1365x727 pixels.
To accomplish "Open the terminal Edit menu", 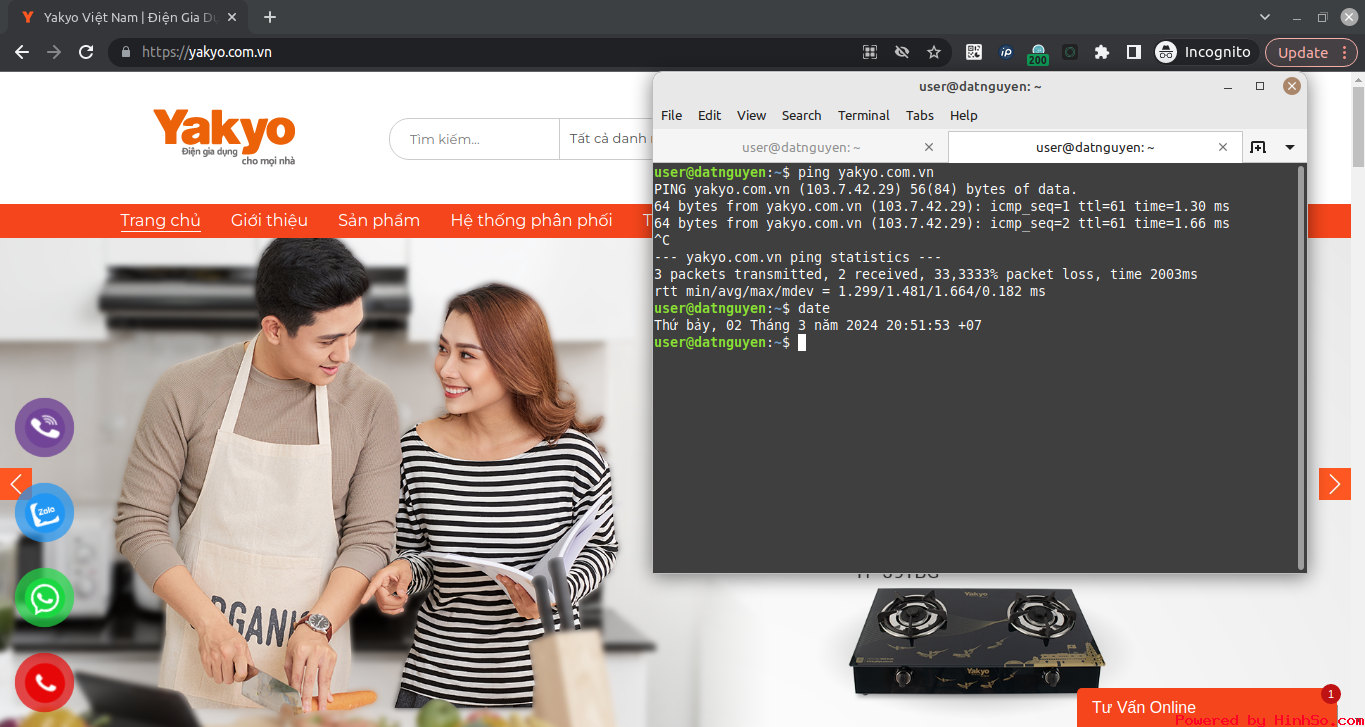I will click(x=709, y=115).
